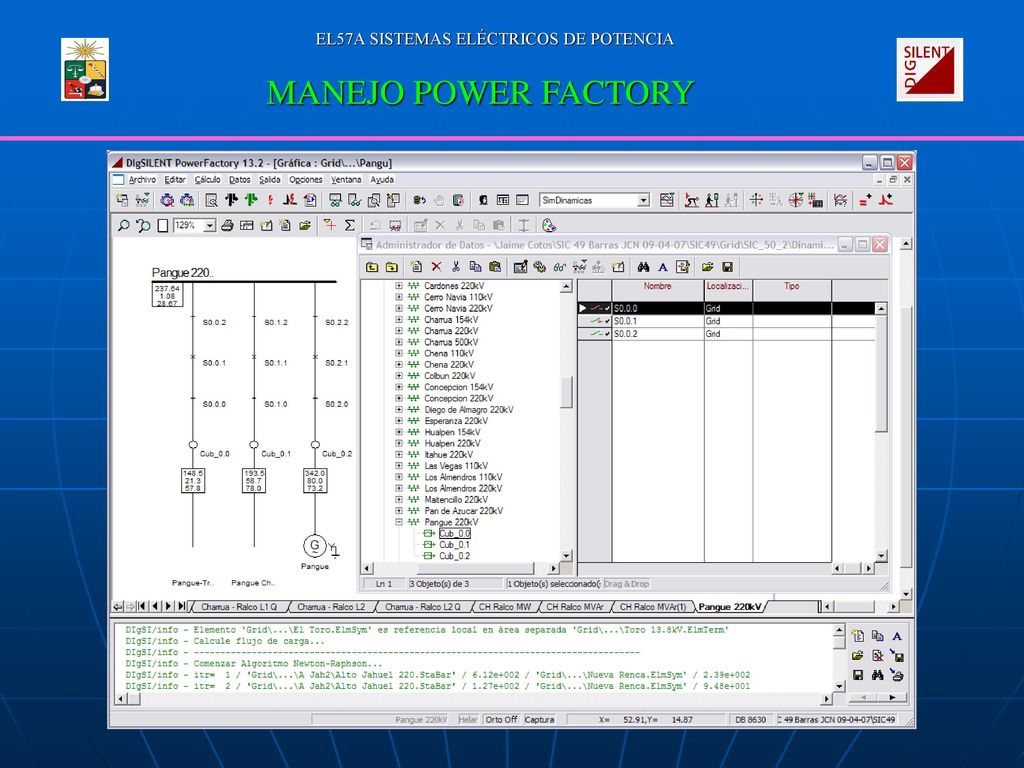Open the Archivo menu
The width and height of the screenshot is (1024, 768).
(x=142, y=180)
